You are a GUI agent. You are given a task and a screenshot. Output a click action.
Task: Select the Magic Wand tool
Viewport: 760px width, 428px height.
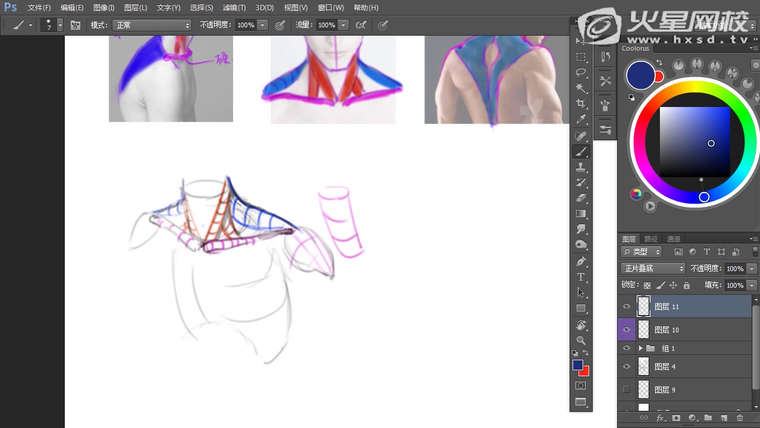pyautogui.click(x=581, y=88)
